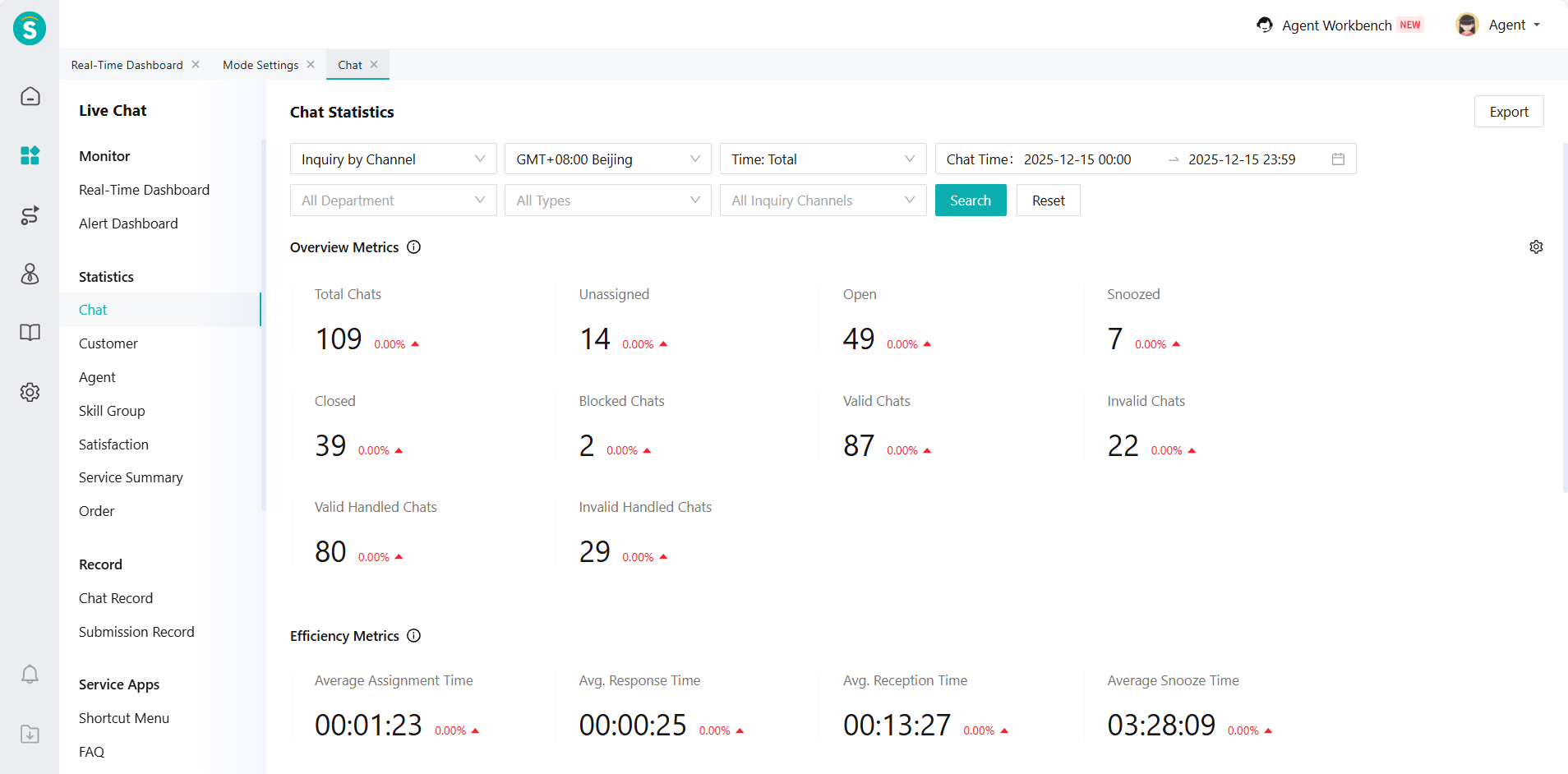Viewport: 1568px width, 774px height.
Task: Open Overview Metrics settings gear icon
Action: tap(1535, 247)
